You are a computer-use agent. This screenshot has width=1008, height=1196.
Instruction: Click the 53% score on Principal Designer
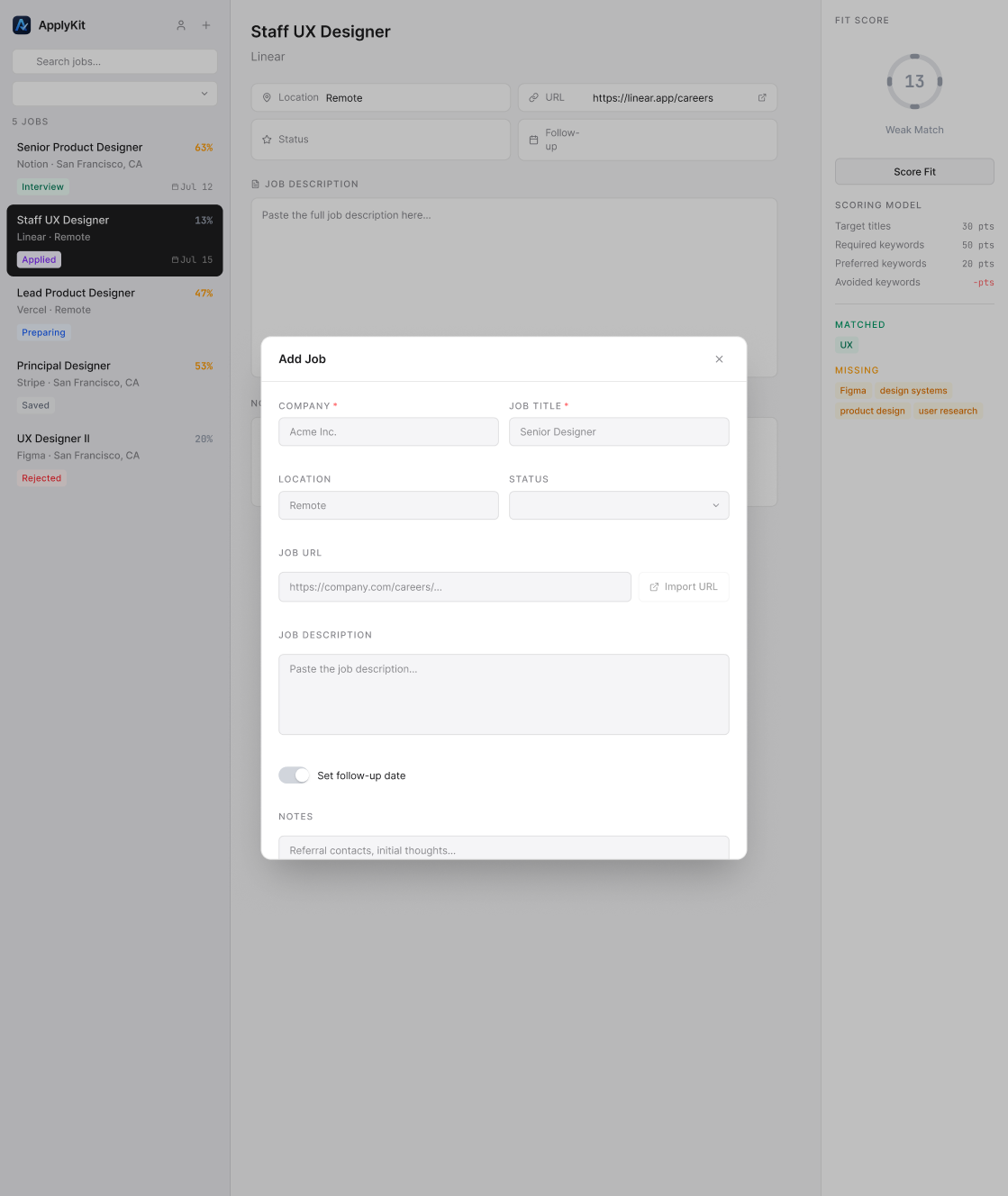(x=204, y=367)
